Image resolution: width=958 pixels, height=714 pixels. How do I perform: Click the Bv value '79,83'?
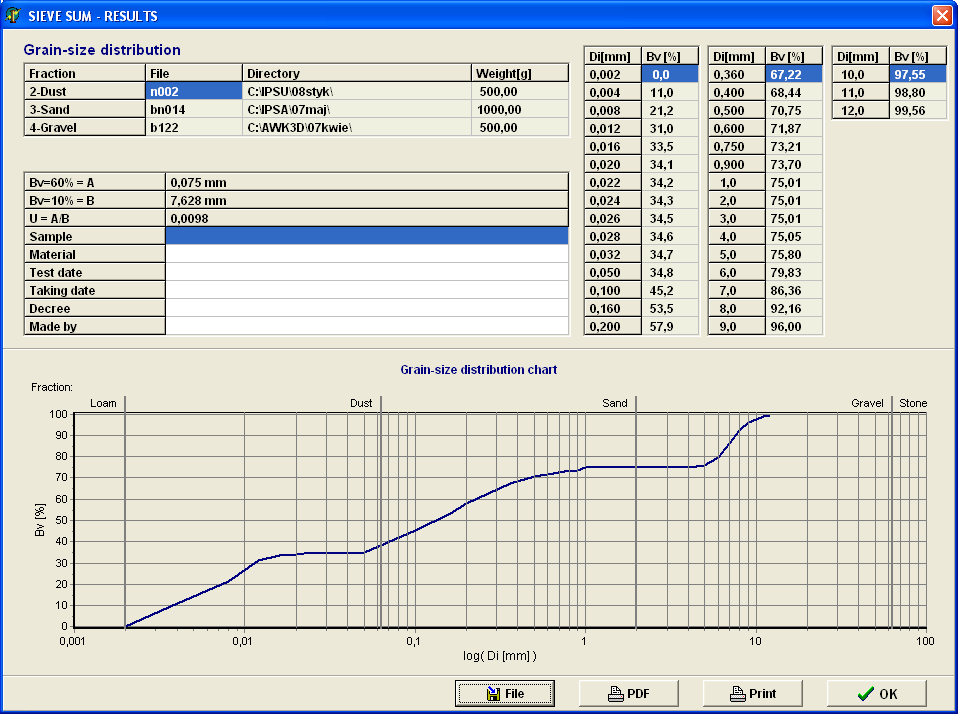794,272
